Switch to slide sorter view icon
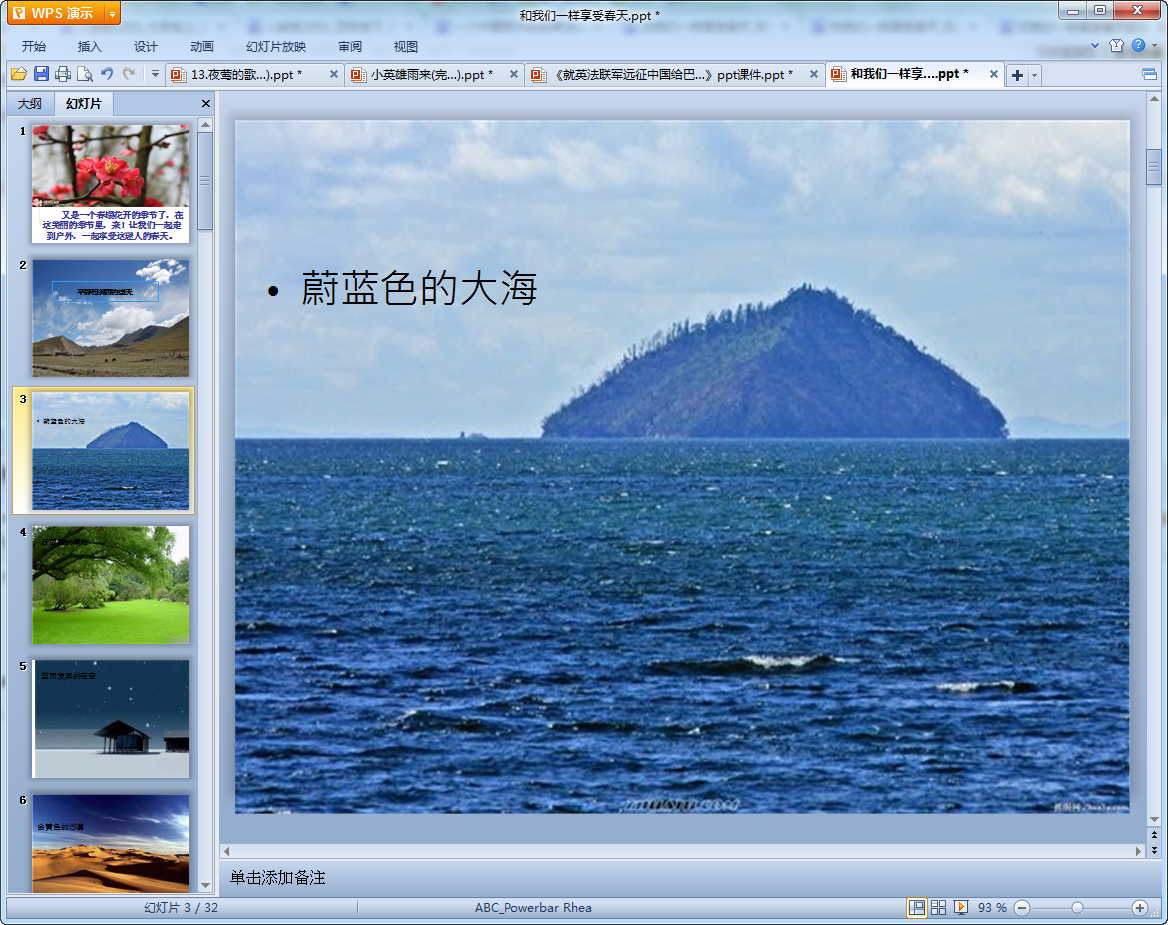Image resolution: width=1168 pixels, height=925 pixels. click(939, 907)
